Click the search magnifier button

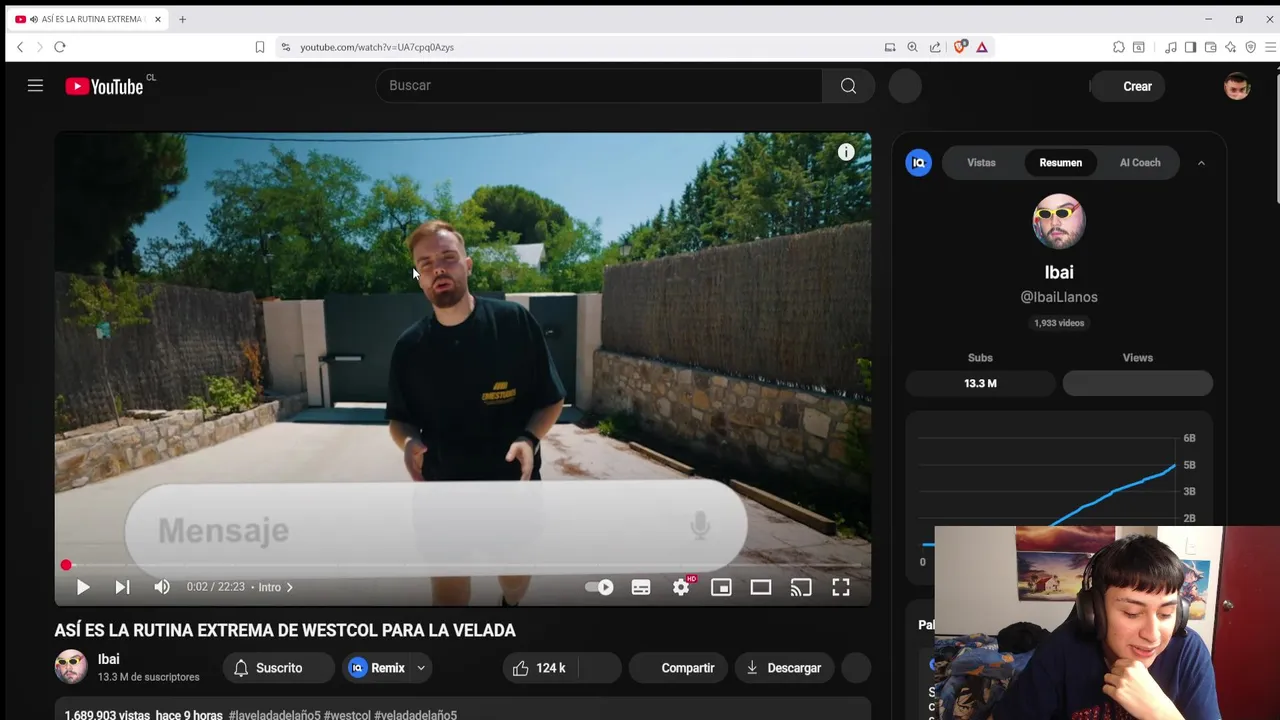click(x=848, y=86)
